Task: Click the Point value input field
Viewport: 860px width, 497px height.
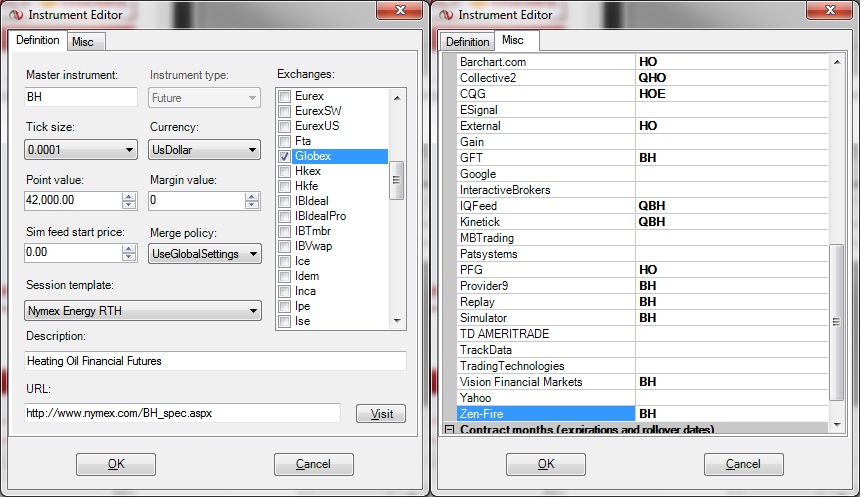Action: click(x=73, y=200)
